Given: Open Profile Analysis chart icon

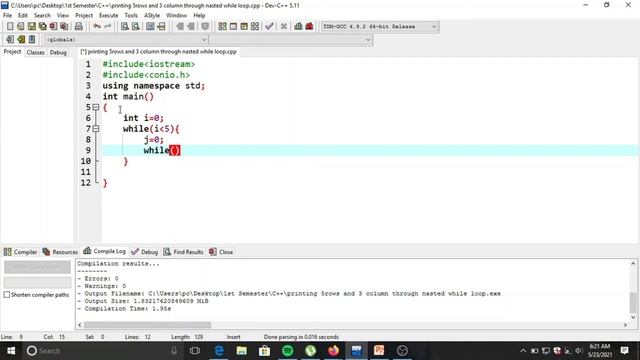Looking at the screenshot, I should pos(298,27).
